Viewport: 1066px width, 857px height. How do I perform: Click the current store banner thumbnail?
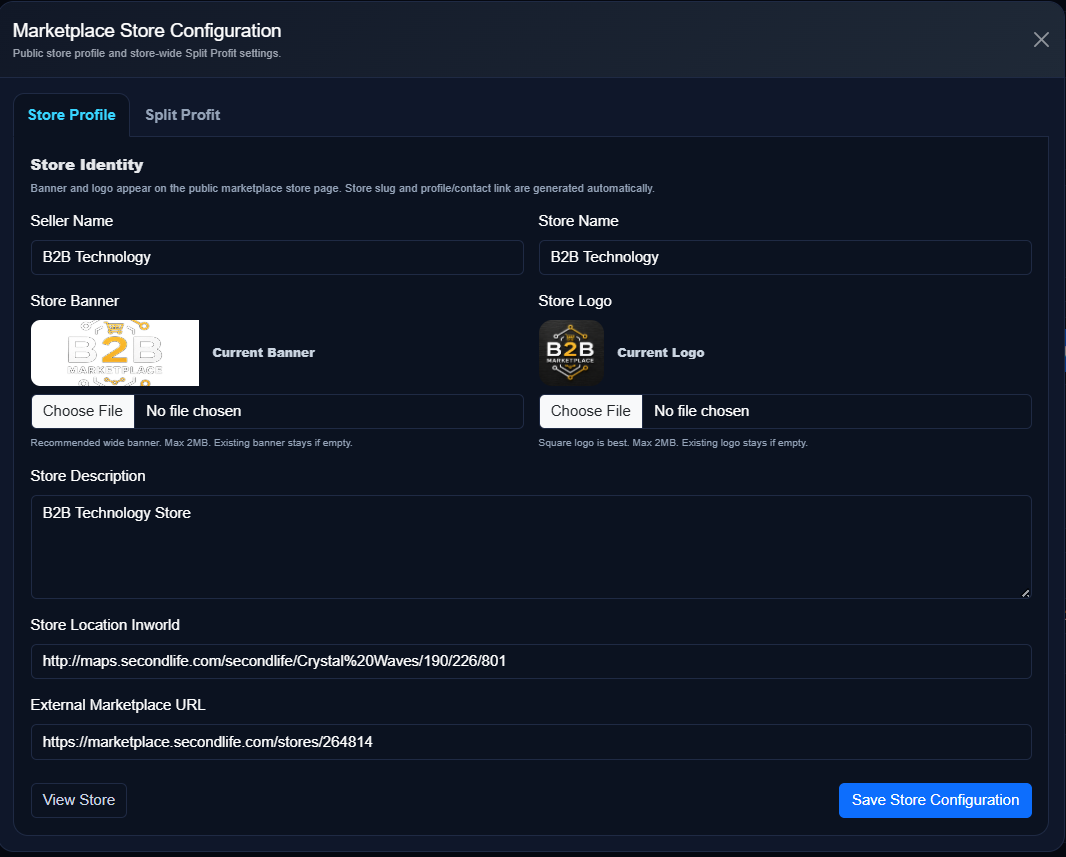tap(115, 353)
